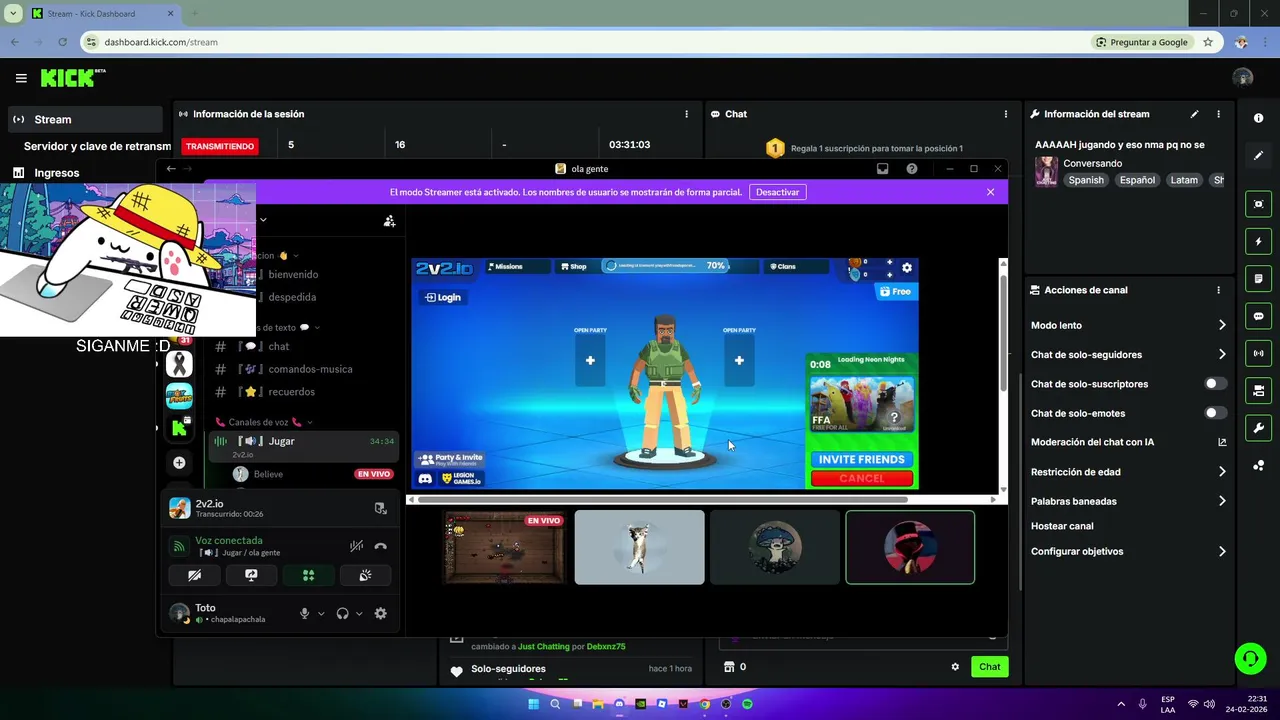The image size is (1280, 720).
Task: Open Discord soundboard button in voice panel
Action: tap(365, 575)
